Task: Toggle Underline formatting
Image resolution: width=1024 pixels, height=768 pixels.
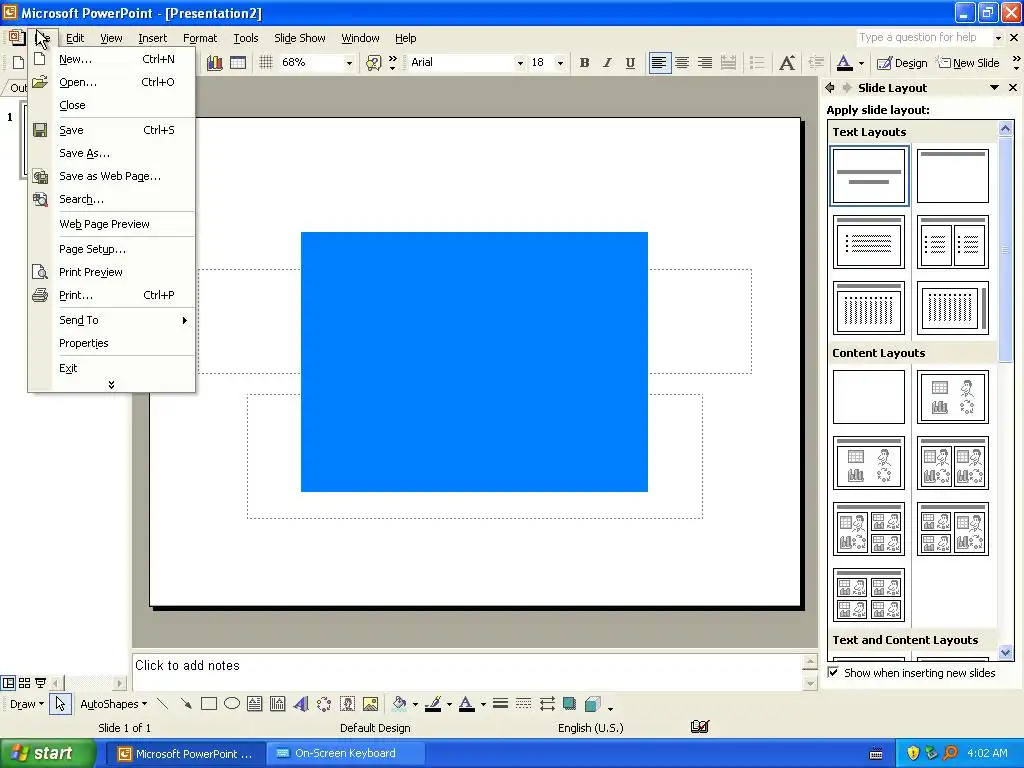Action: click(x=630, y=63)
